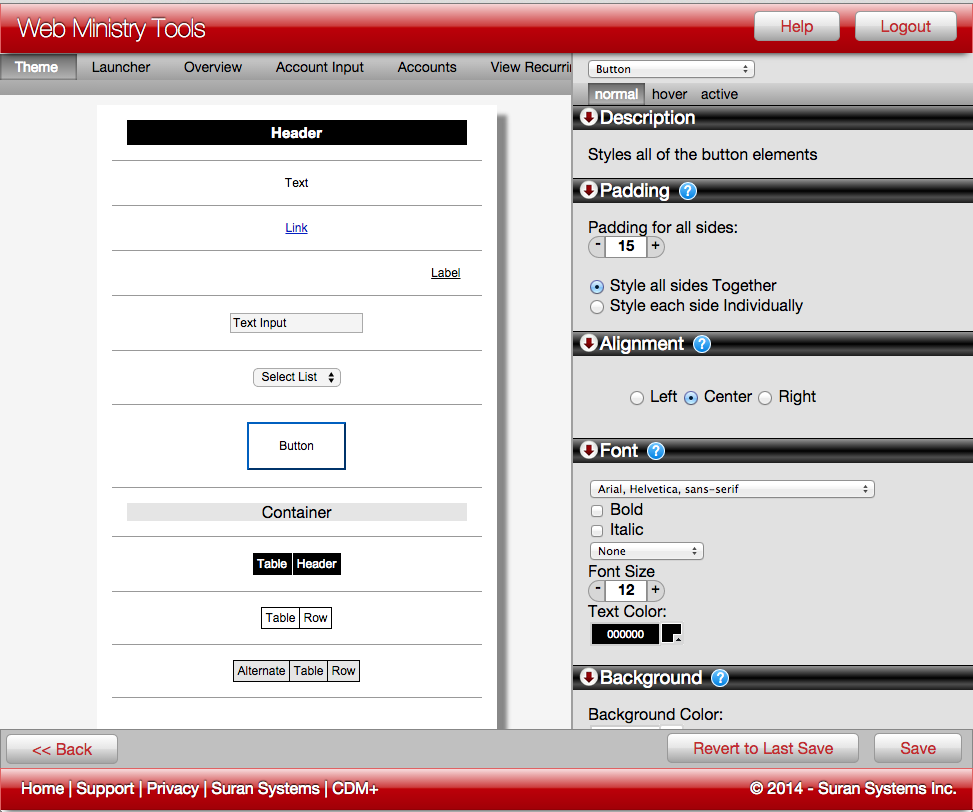Viewport: 973px width, 812px height.
Task: Collapse the Background section arrow icon
Action: (x=589, y=678)
